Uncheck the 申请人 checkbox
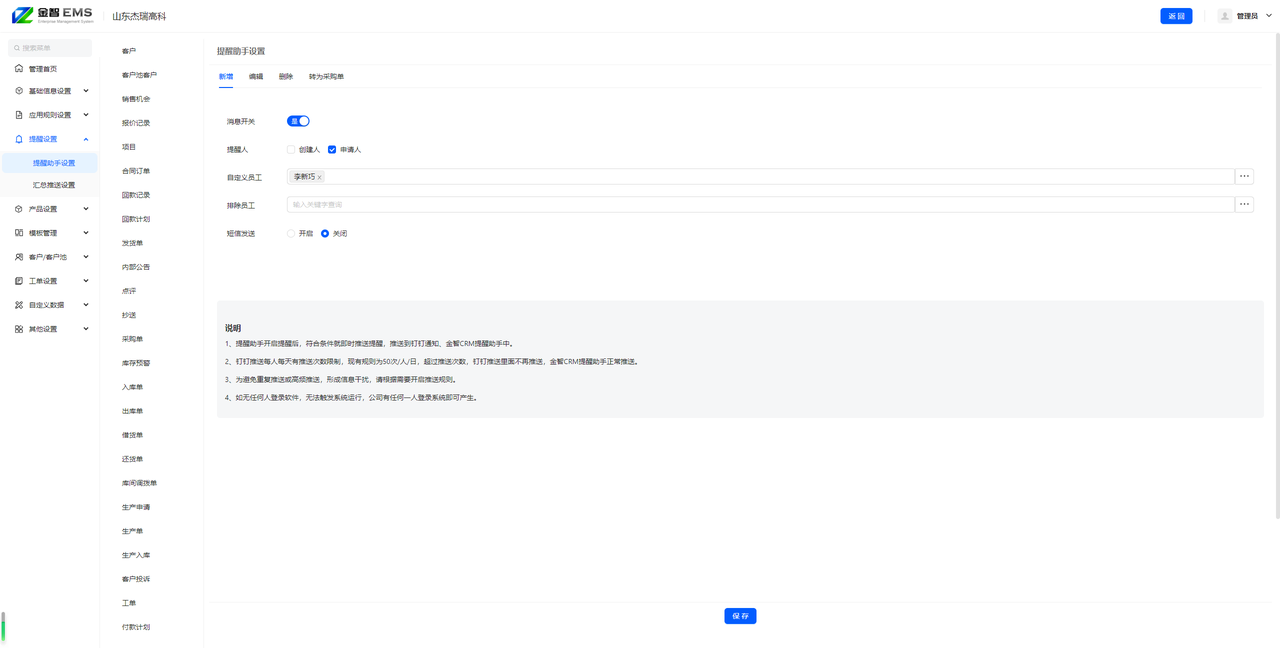Image resolution: width=1280 pixels, height=648 pixels. pyautogui.click(x=332, y=149)
